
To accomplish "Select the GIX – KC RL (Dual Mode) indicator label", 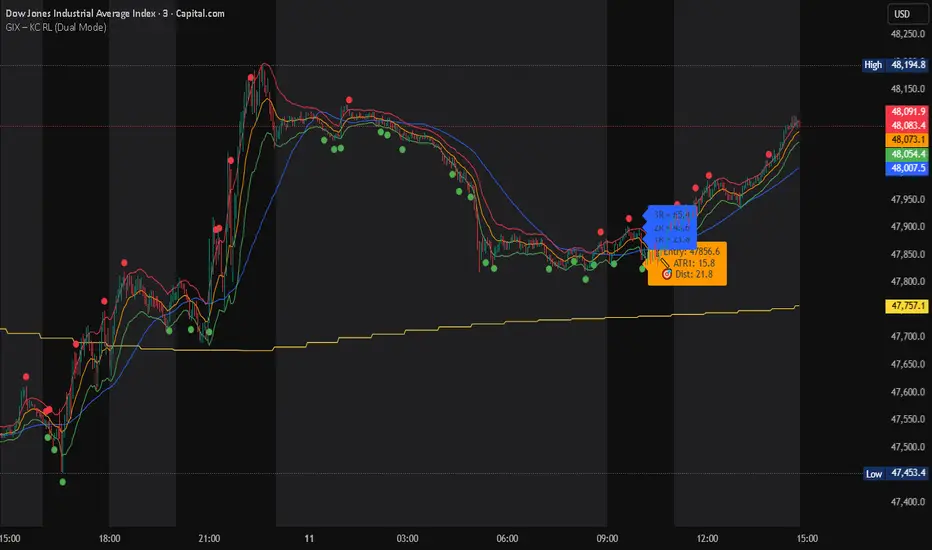I will pyautogui.click(x=56, y=27).
